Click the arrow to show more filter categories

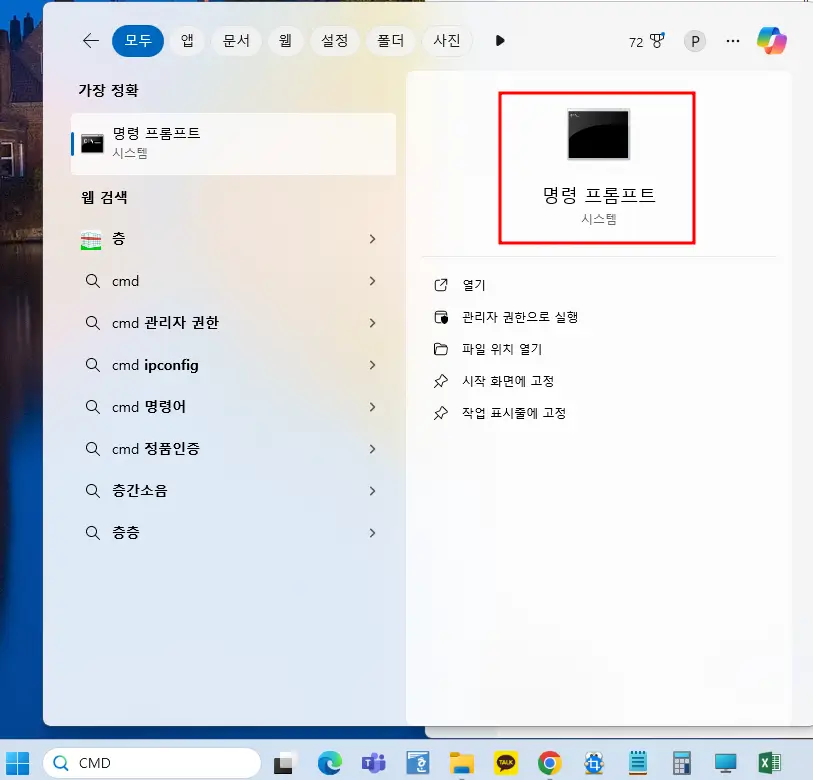point(499,41)
